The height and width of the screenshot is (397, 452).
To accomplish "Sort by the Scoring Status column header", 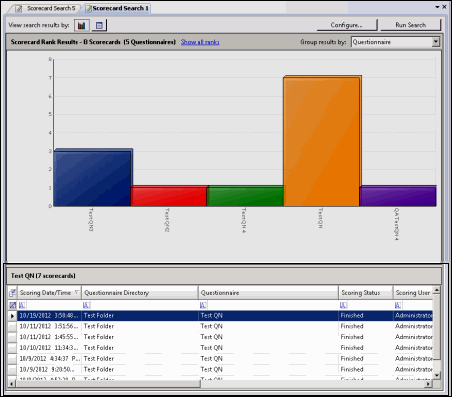I will pos(366,293).
